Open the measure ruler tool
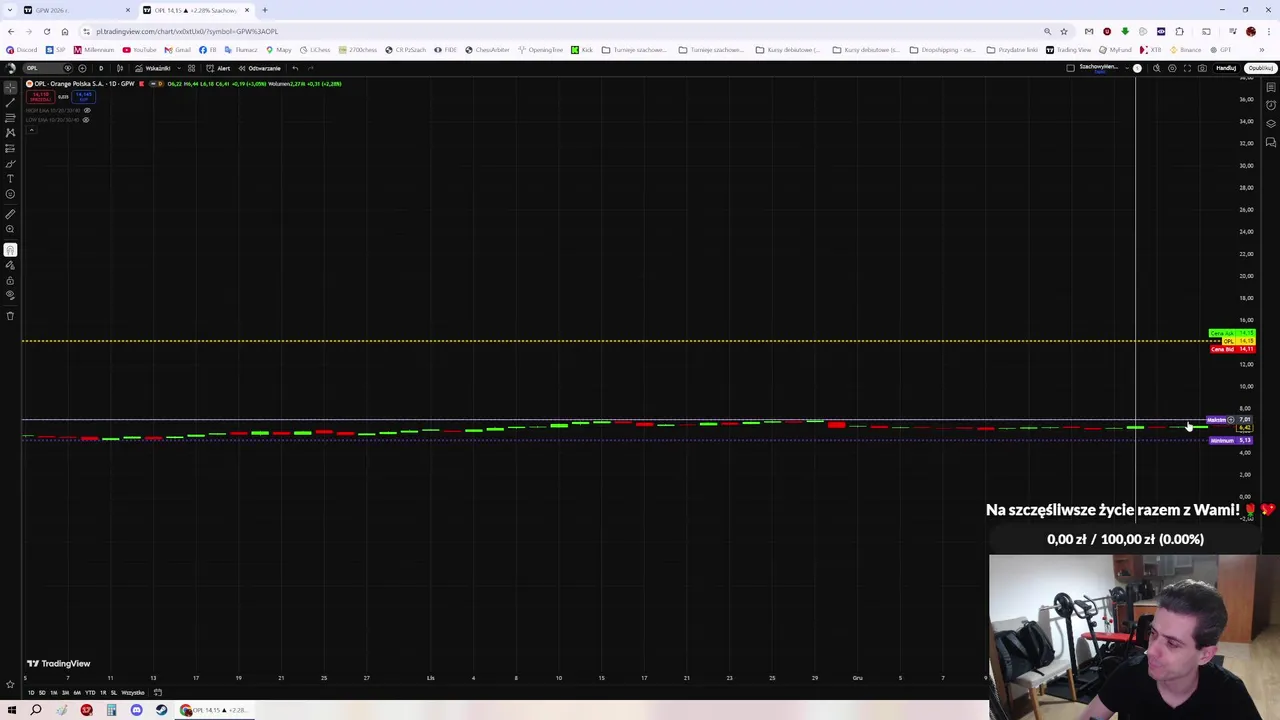This screenshot has height=720, width=1280. coord(10,214)
